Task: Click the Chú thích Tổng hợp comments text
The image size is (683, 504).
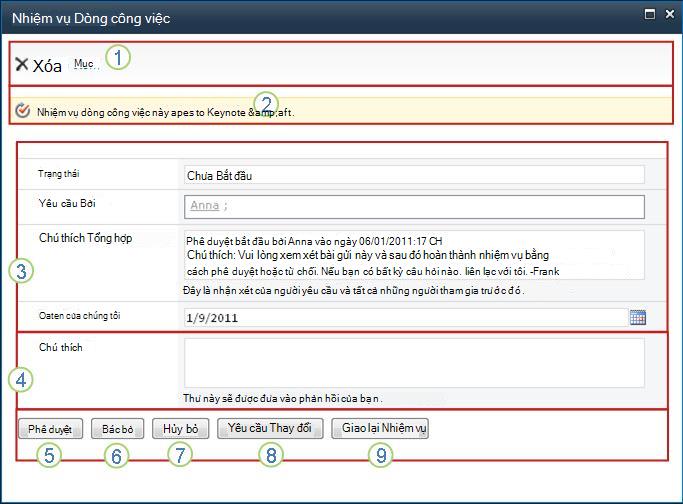Action: (414, 255)
